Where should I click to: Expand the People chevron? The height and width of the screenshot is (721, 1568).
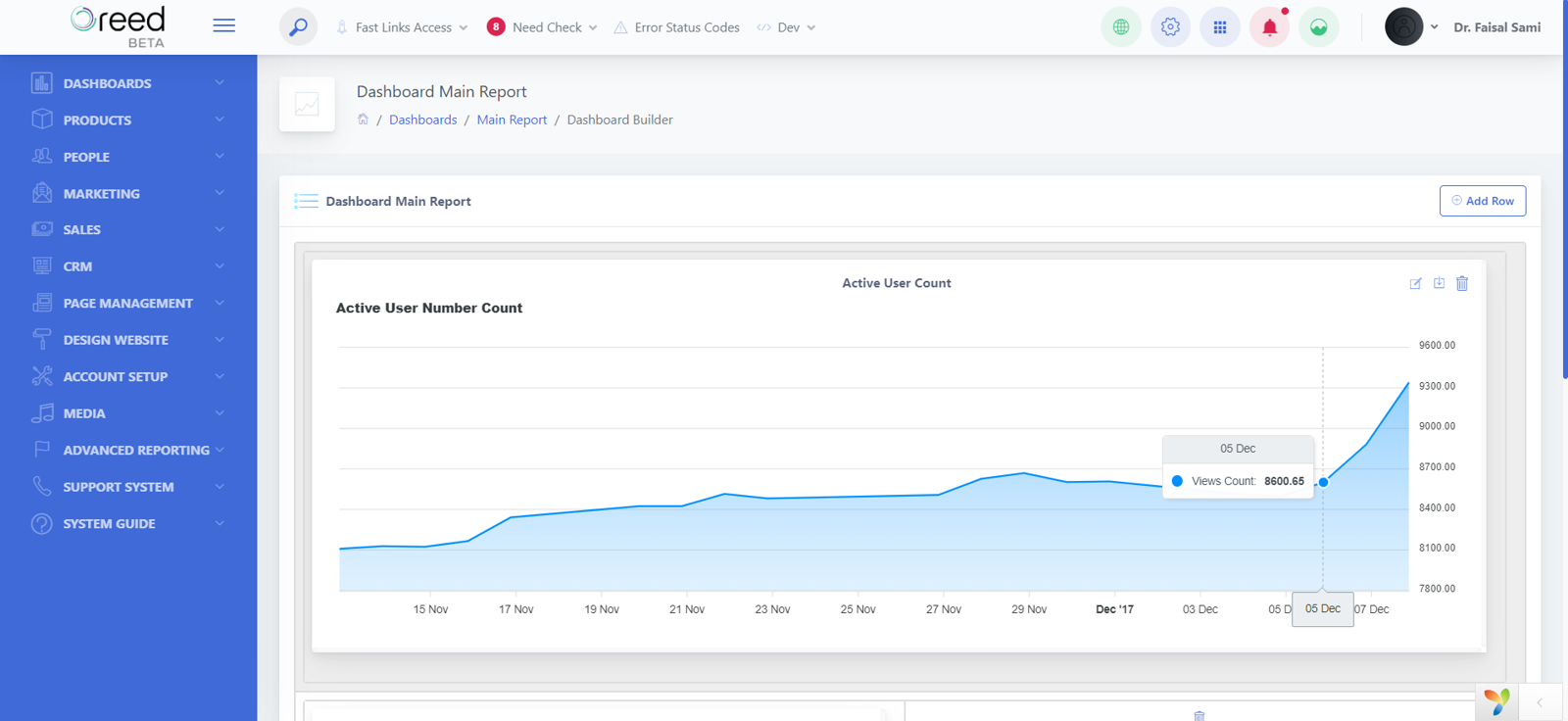coord(220,157)
